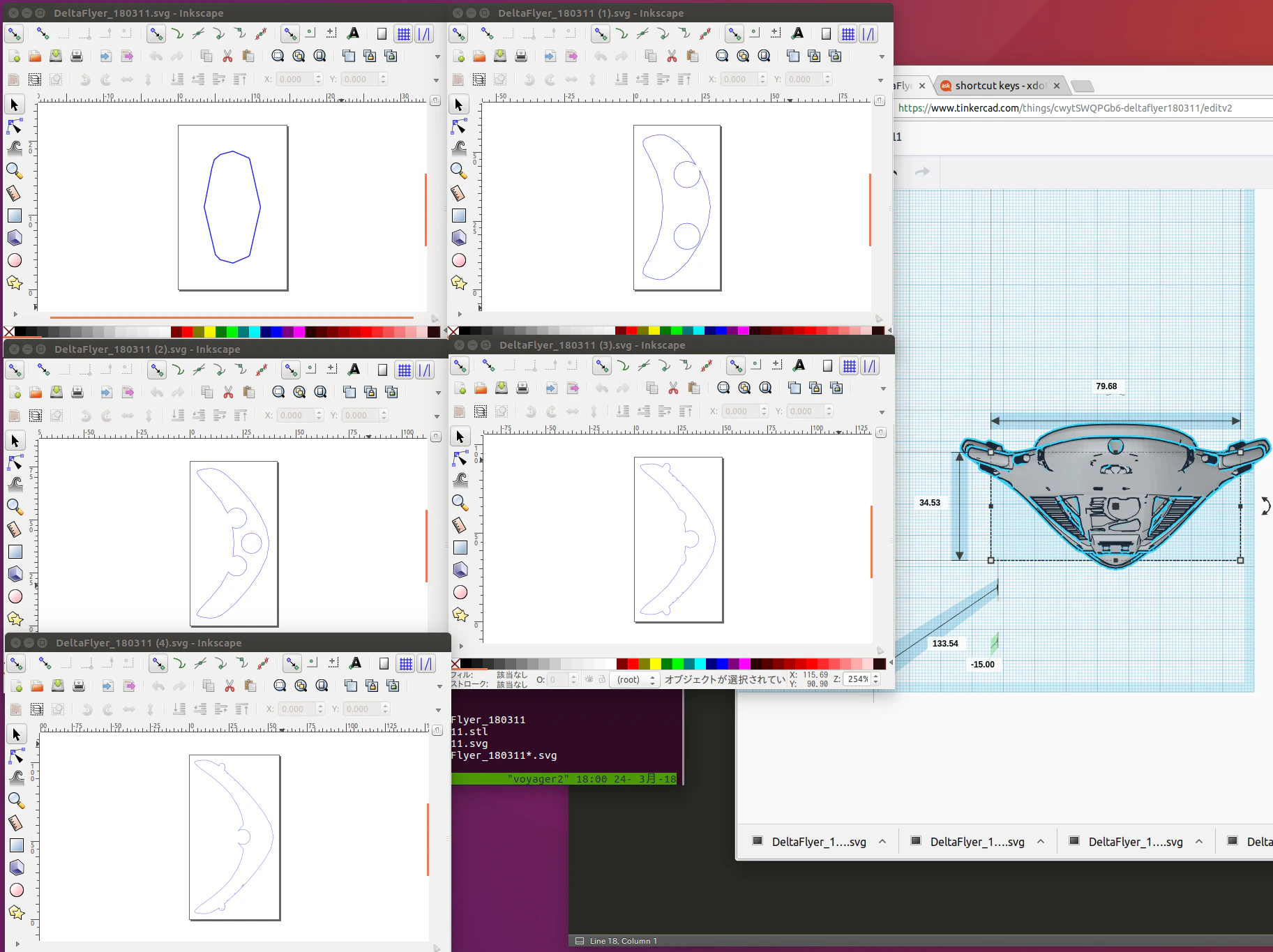1273x952 pixels.
Task: Choose Tweak tool in (4).svg window
Action: [x=17, y=778]
